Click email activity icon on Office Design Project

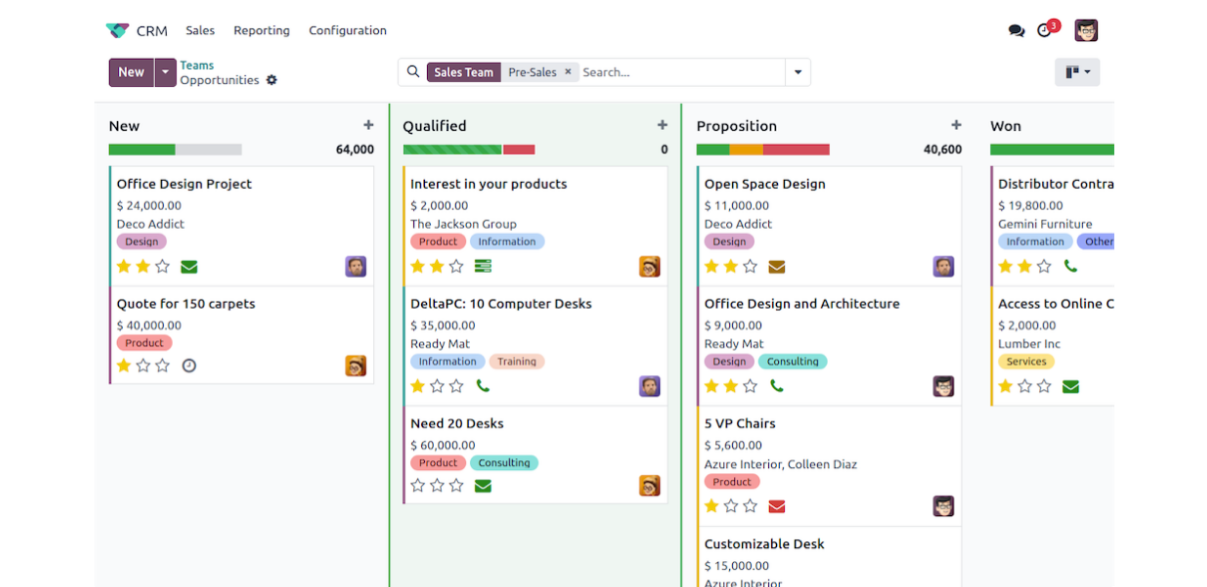point(189,266)
